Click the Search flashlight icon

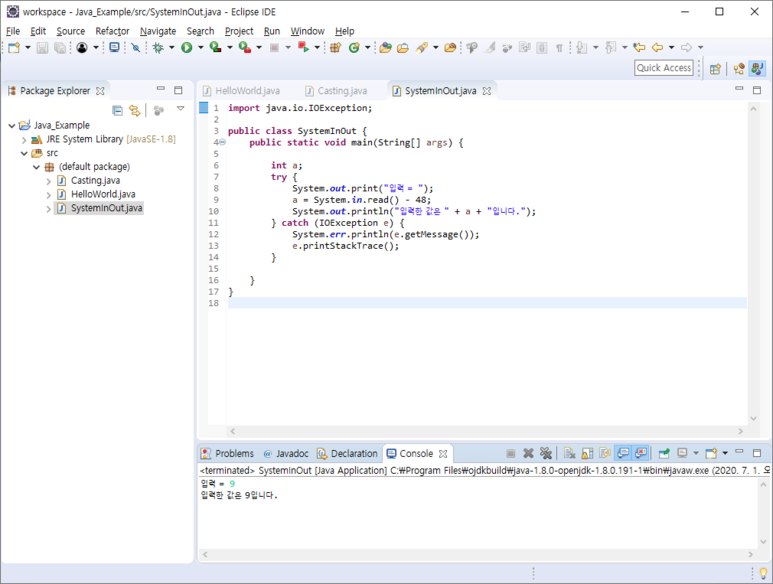[x=422, y=48]
